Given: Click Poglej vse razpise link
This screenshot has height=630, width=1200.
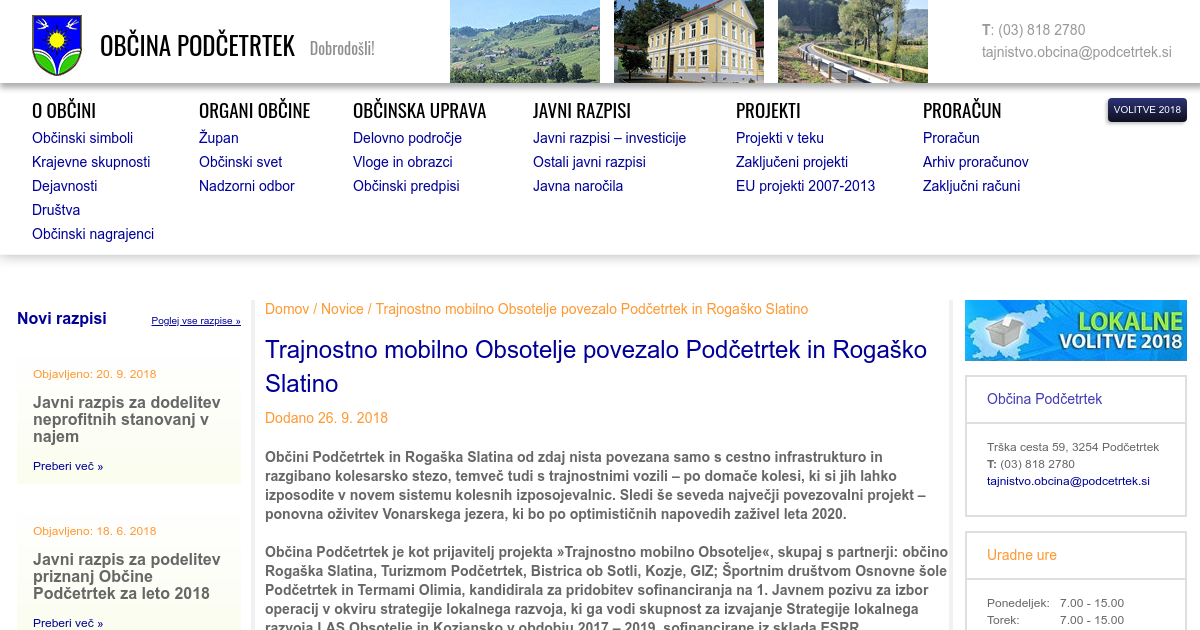Looking at the screenshot, I should pyautogui.click(x=196, y=321).
